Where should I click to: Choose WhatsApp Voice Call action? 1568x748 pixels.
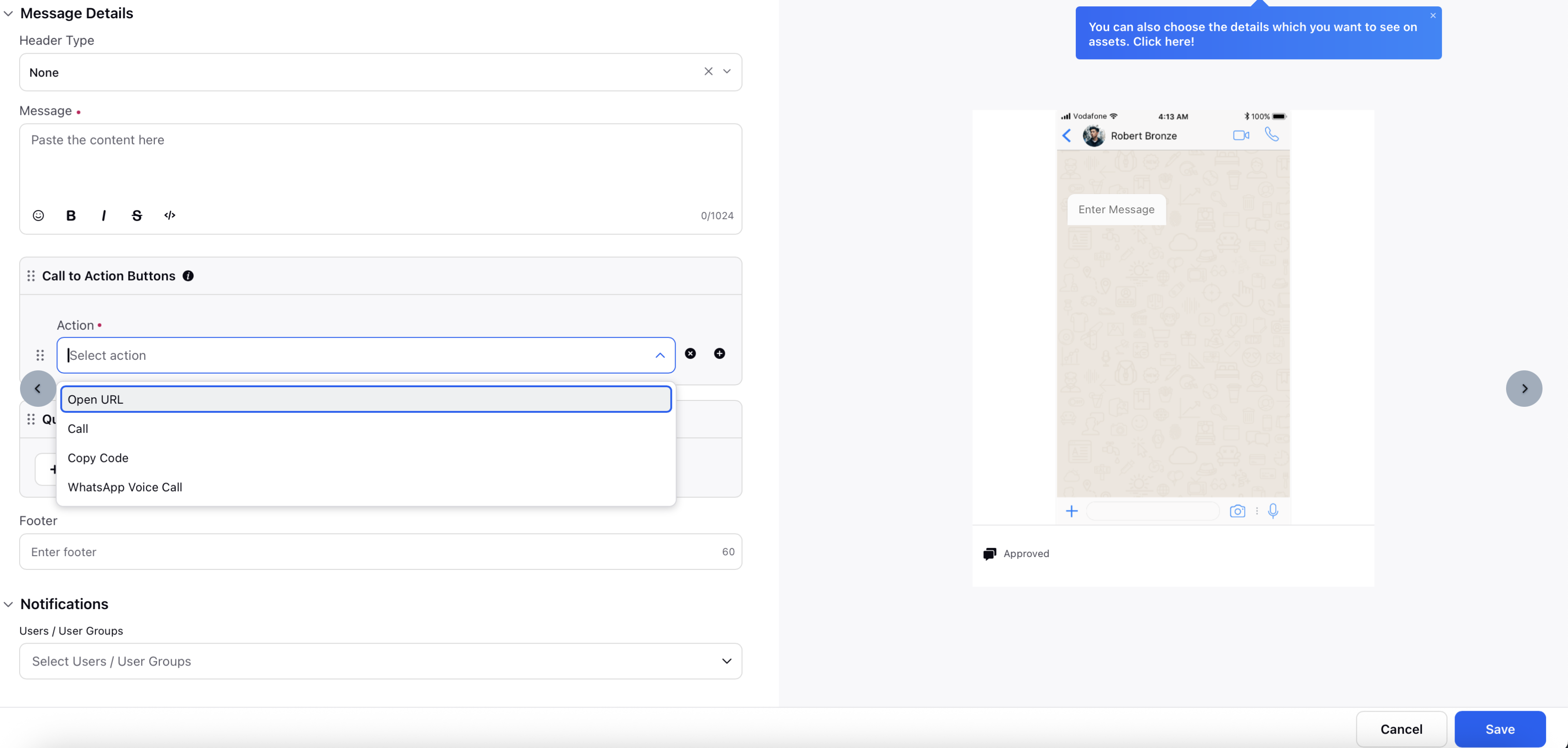(366, 487)
